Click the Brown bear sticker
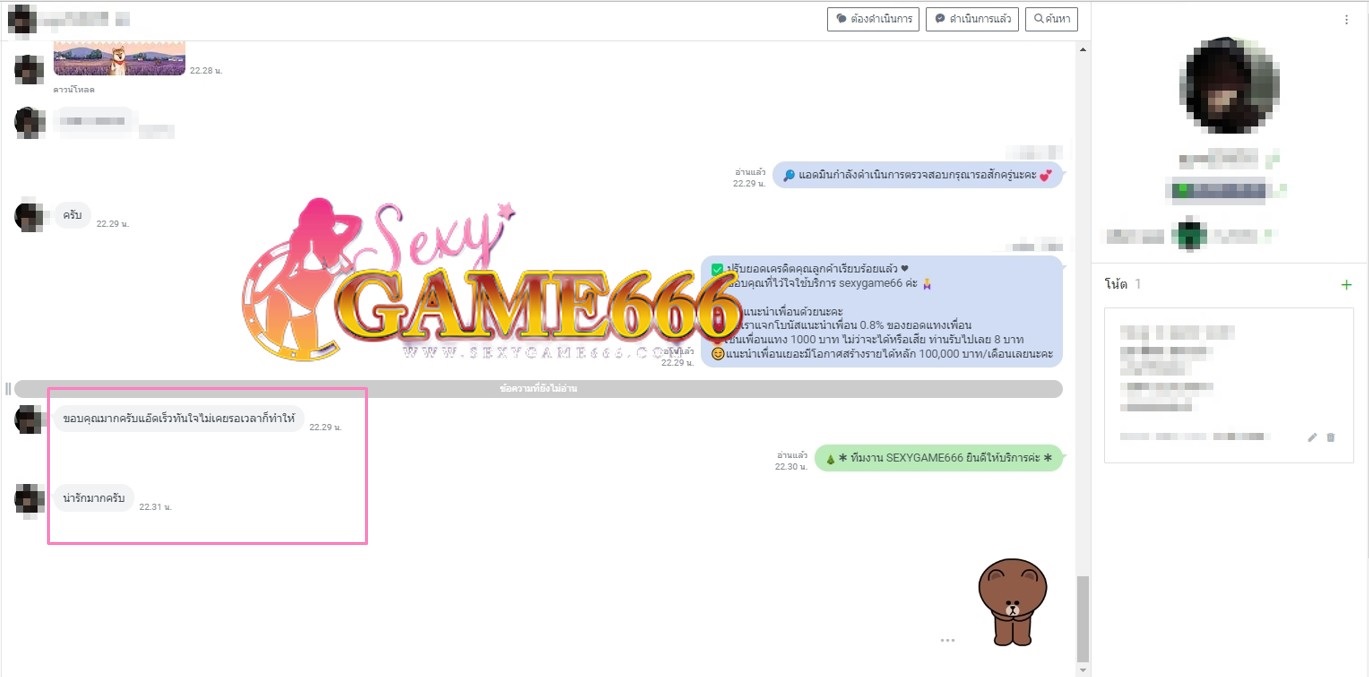This screenshot has height=677, width=1369. point(1012,601)
